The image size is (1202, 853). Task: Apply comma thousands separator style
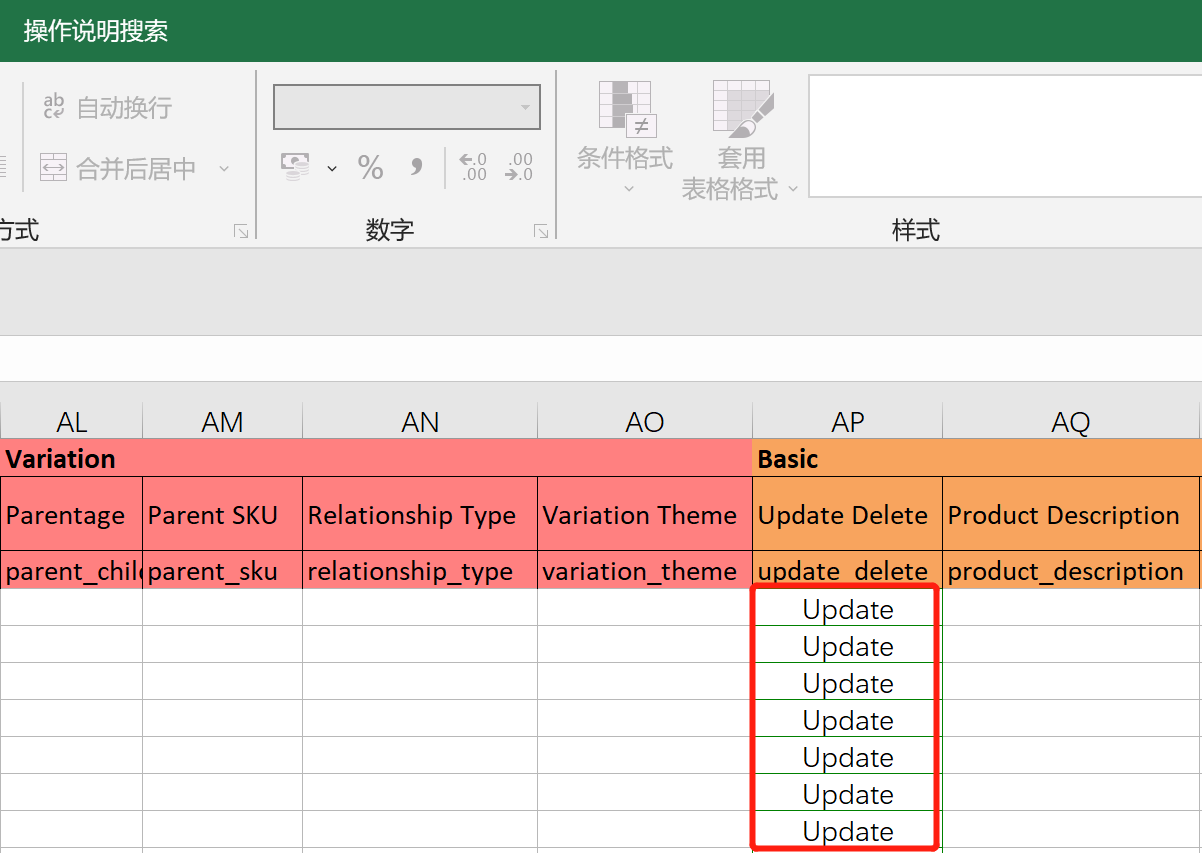click(x=417, y=167)
